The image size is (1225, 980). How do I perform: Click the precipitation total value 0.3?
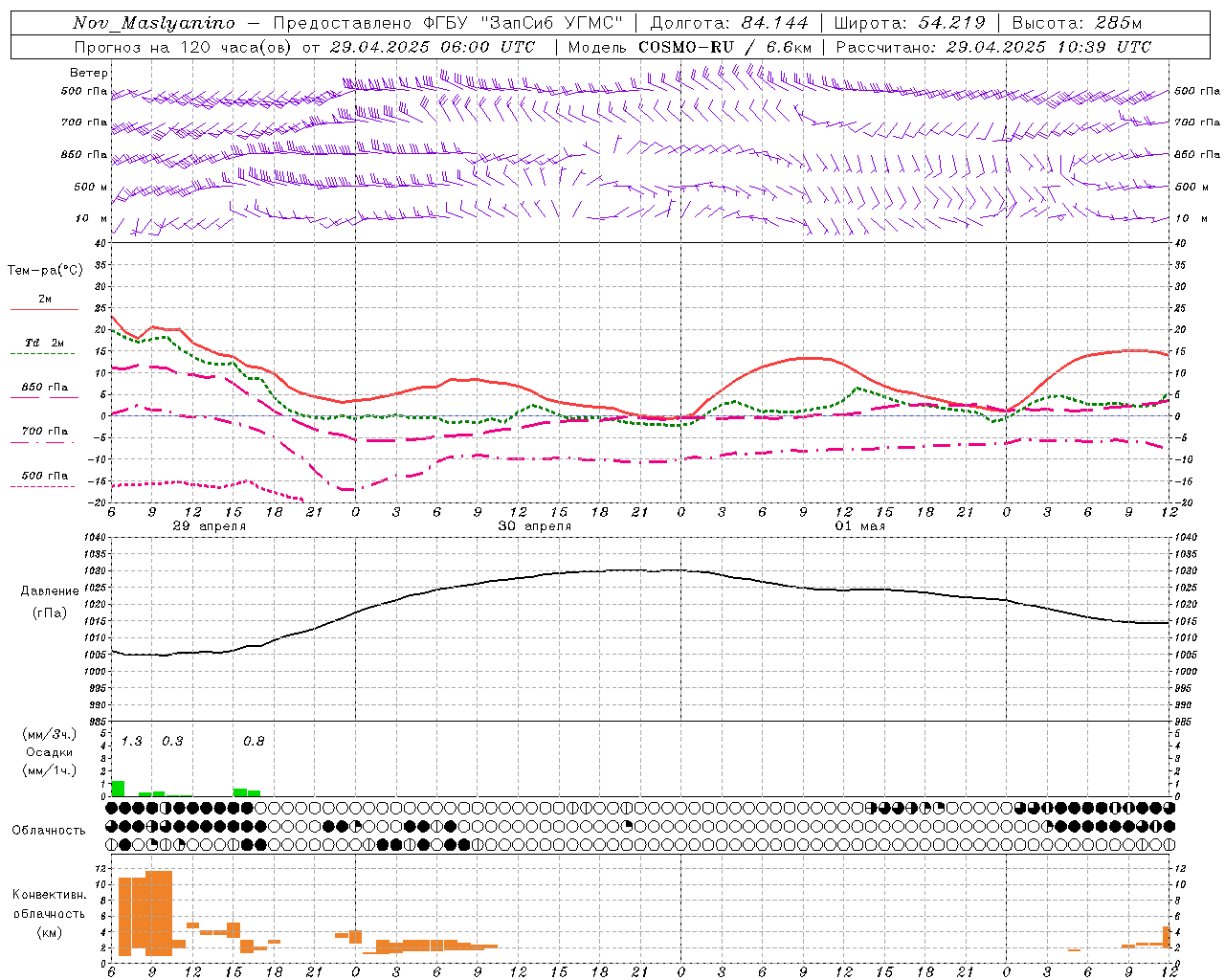click(x=172, y=742)
